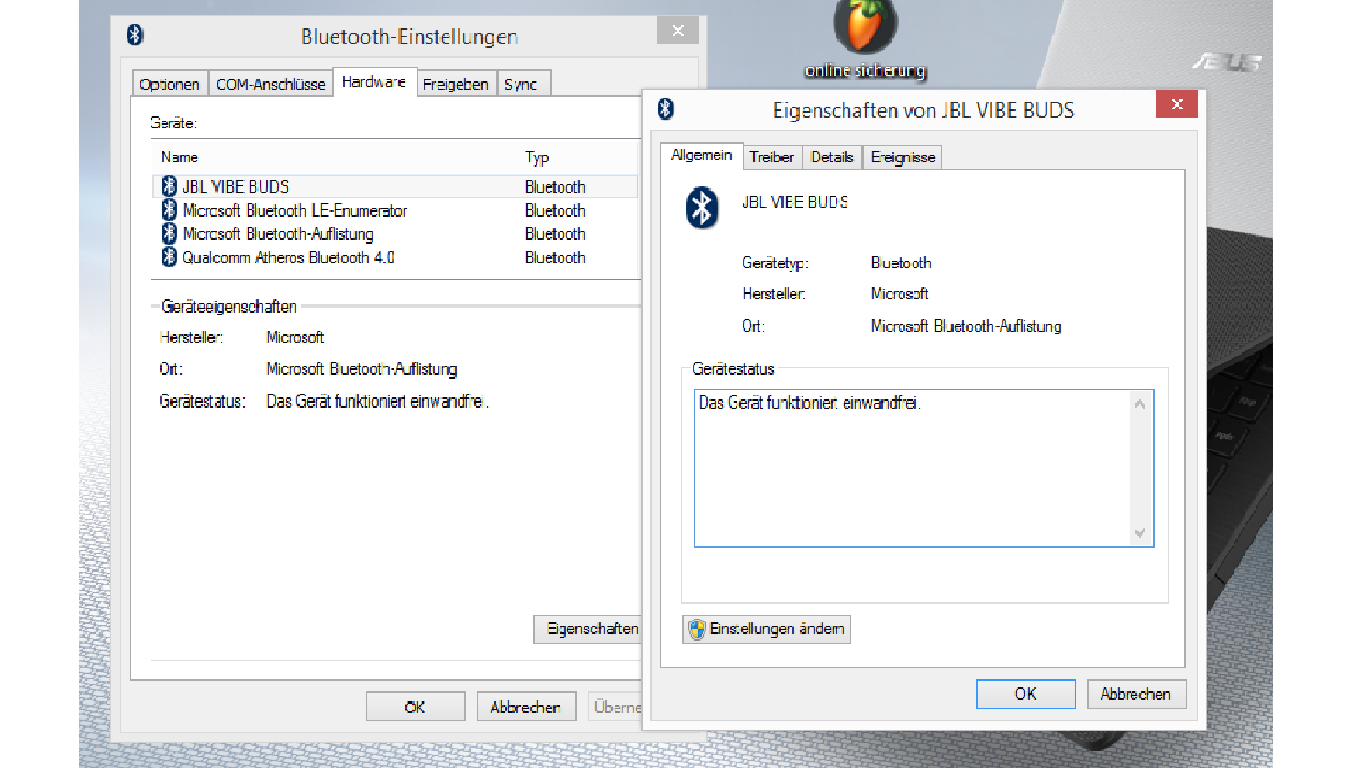This screenshot has width=1366, height=768.
Task: Select Microsoft Bluetooth-Auflistung in device list
Action: (397, 233)
